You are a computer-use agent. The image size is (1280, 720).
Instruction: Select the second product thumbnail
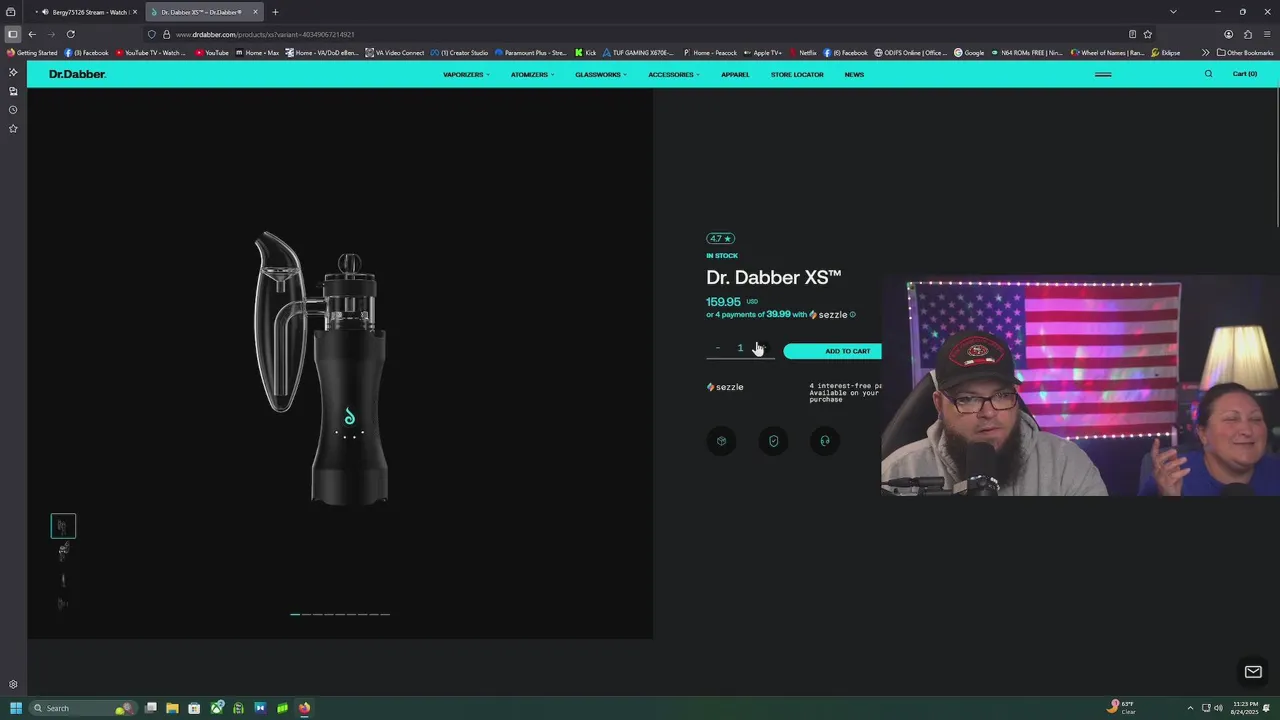pos(63,551)
